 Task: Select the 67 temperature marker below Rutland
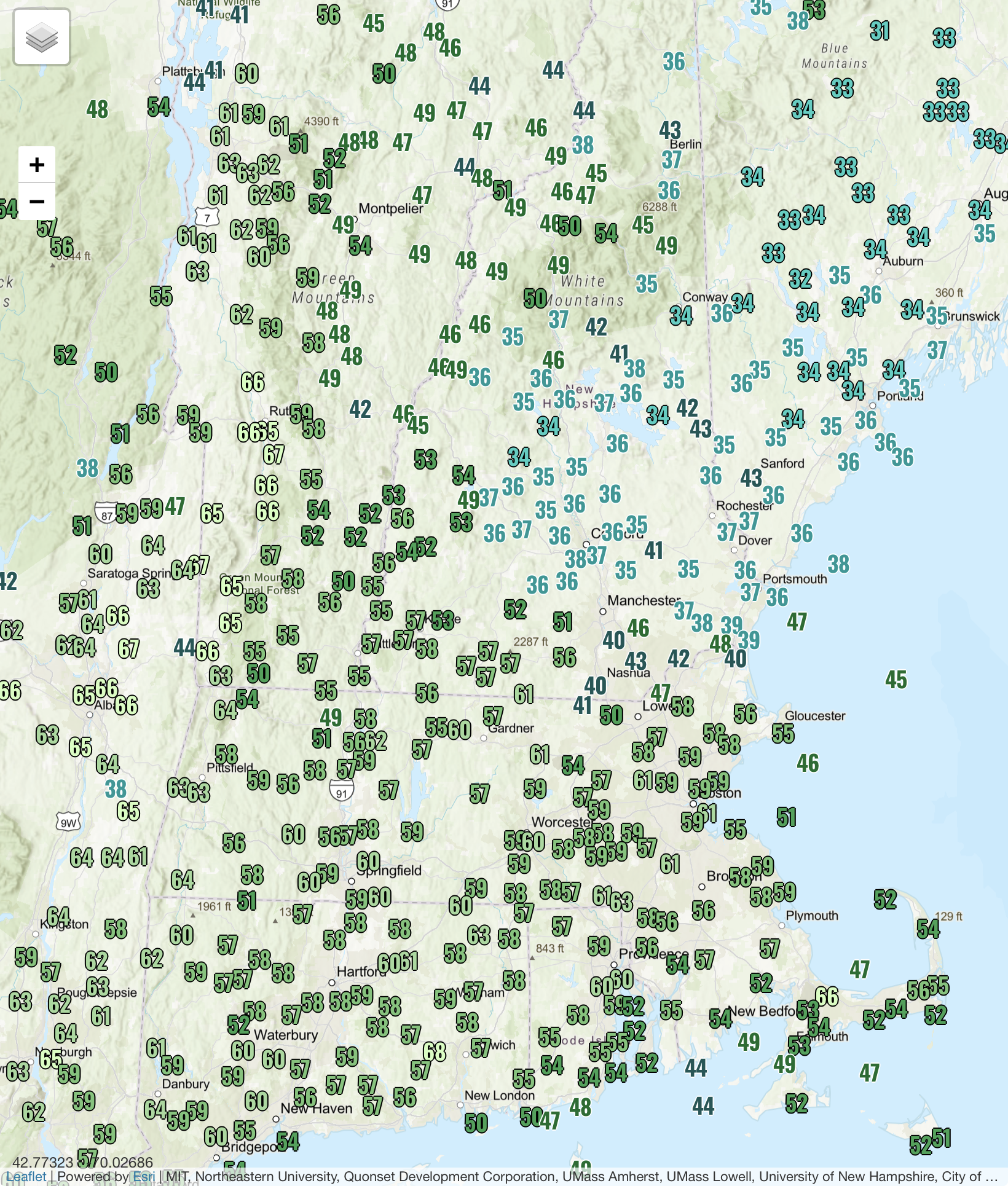(x=274, y=455)
